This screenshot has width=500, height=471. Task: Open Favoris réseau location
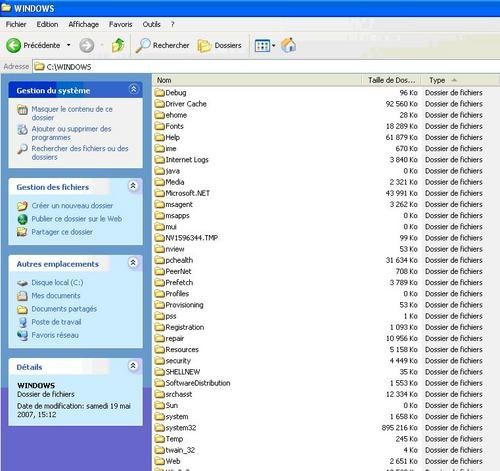tap(55, 335)
